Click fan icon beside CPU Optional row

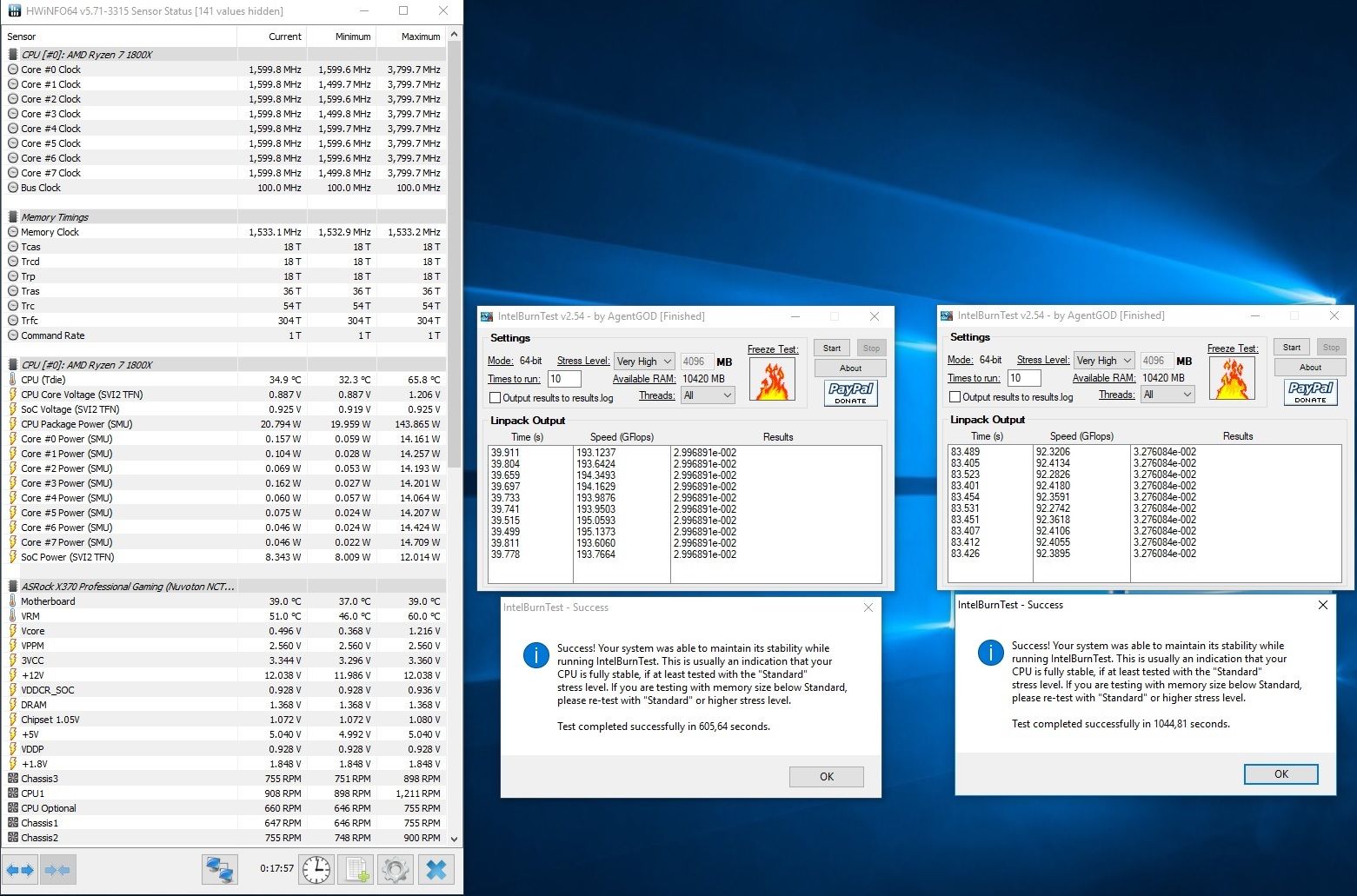13,808
